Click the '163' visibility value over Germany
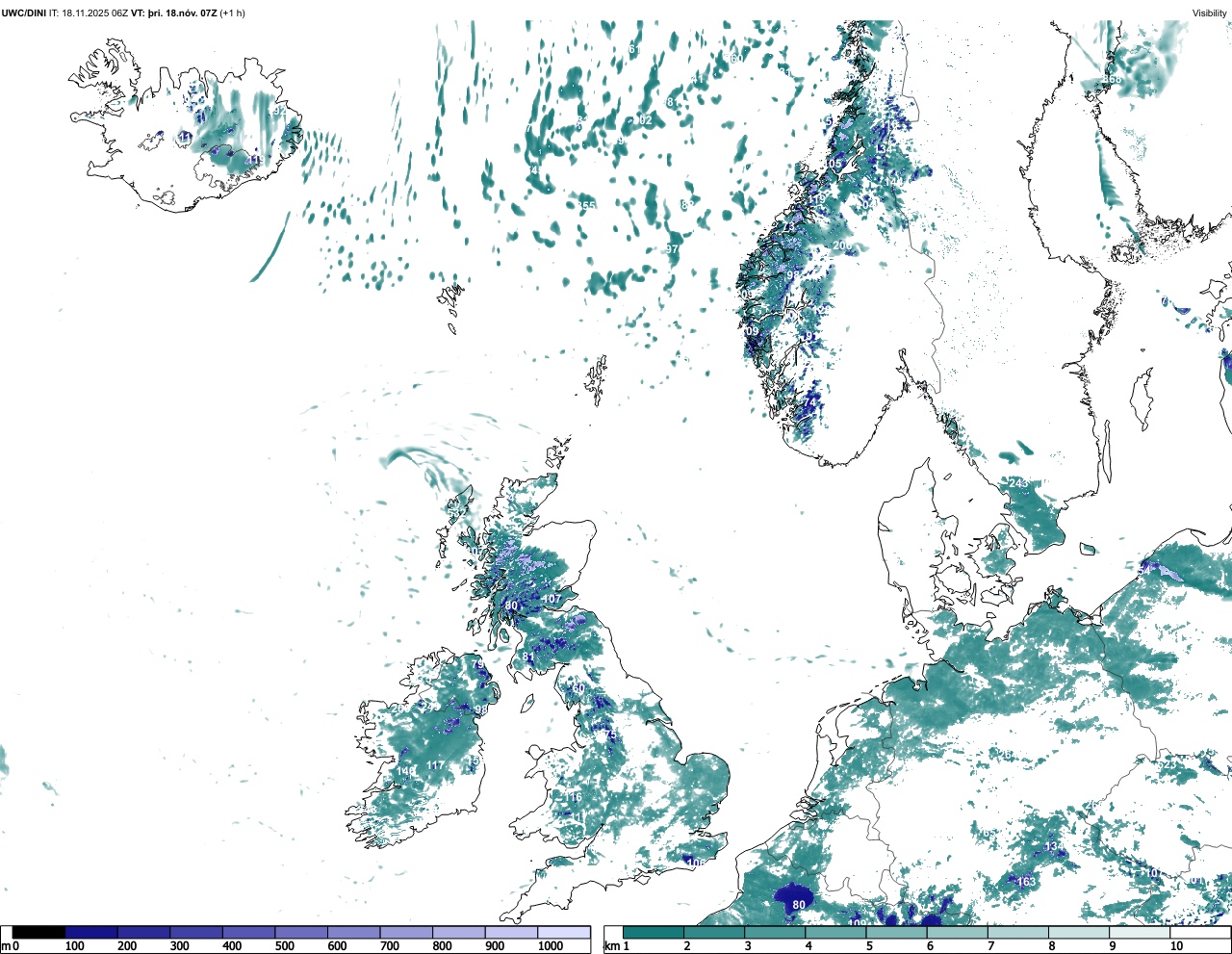 tap(1027, 882)
